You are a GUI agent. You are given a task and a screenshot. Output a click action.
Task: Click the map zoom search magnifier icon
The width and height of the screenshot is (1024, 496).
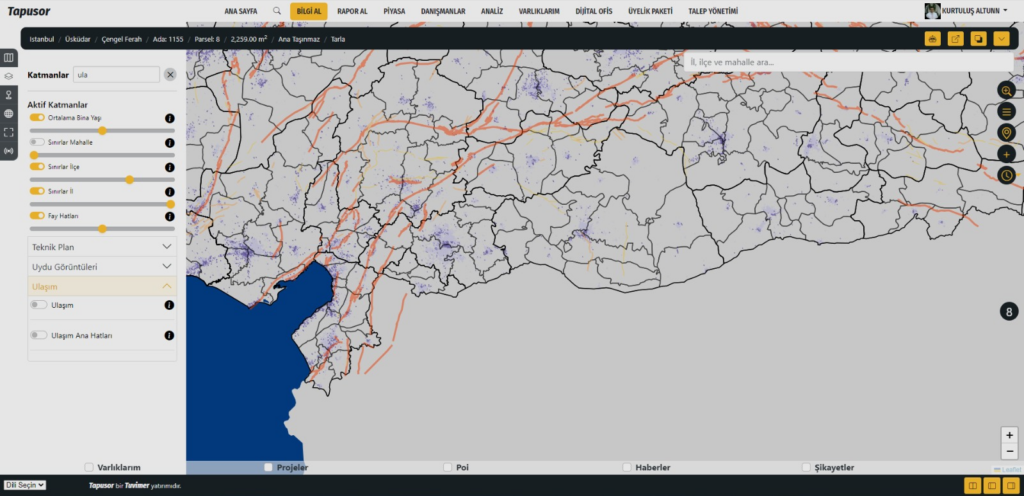coord(1006,91)
